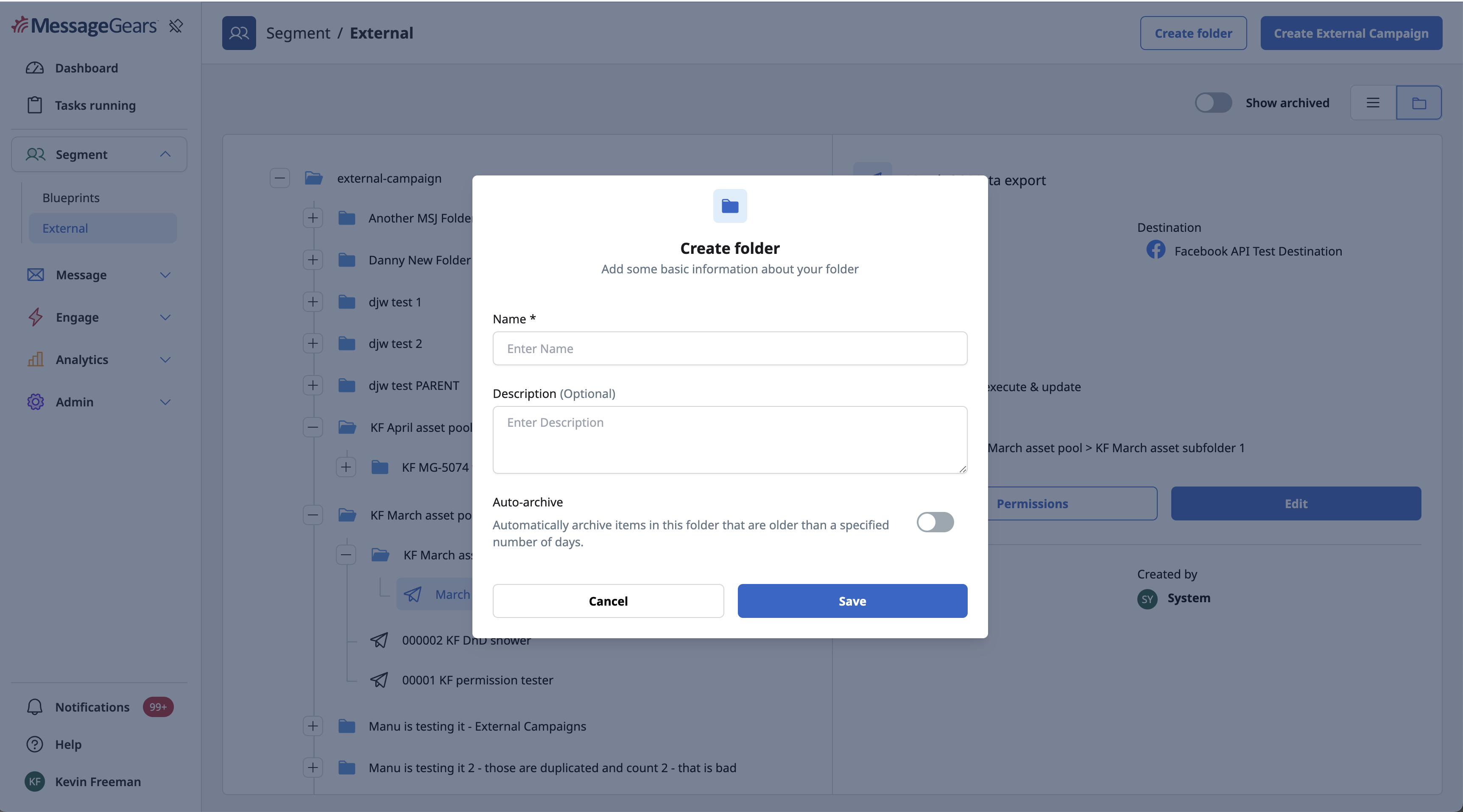
Task: Click the Admin gear icon
Action: 35,402
